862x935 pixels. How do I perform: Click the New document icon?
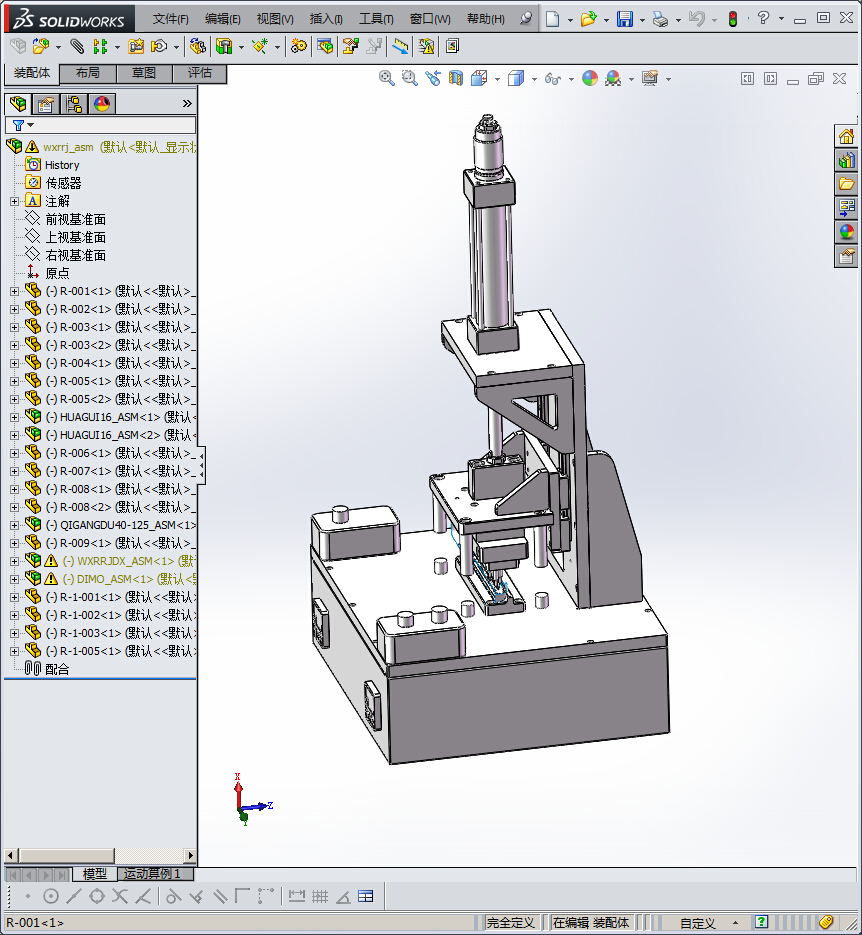tap(553, 18)
